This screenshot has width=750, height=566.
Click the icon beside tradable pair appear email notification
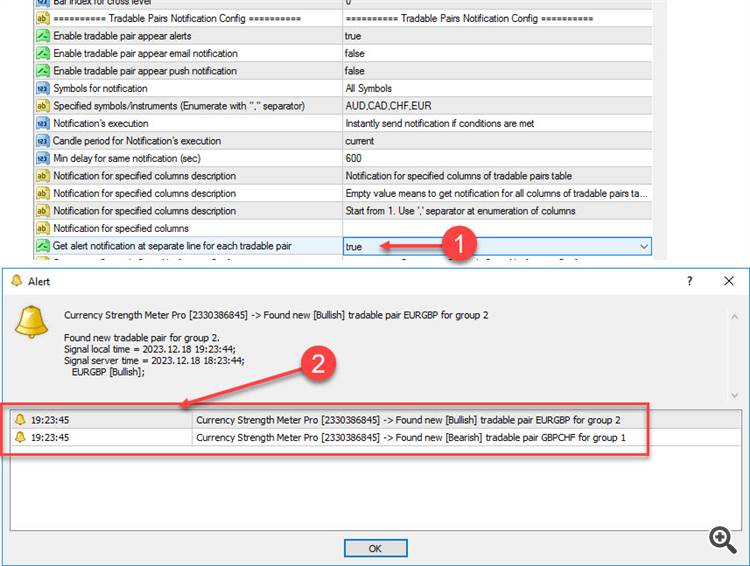(x=43, y=53)
